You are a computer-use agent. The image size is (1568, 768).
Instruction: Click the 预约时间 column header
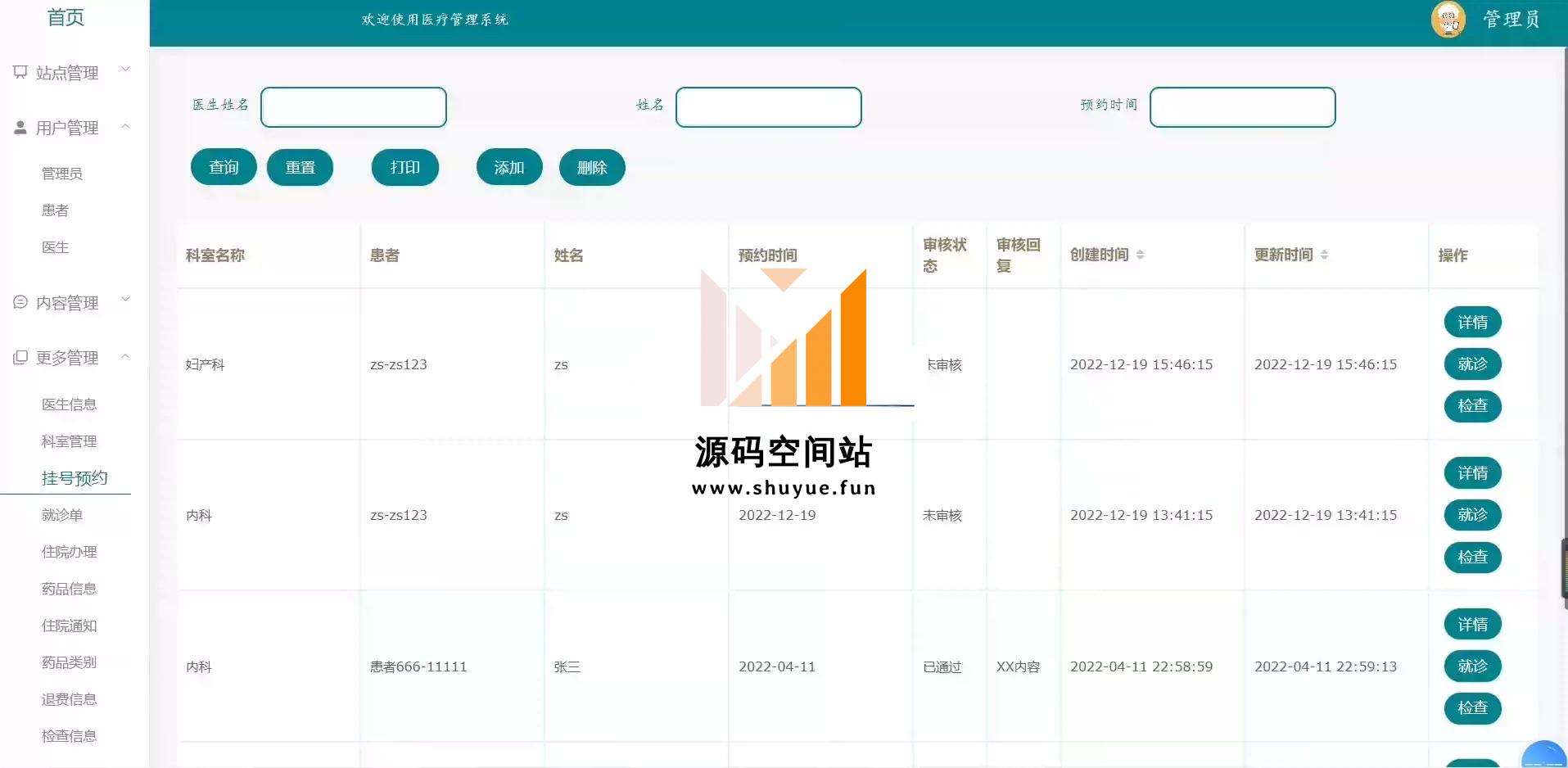click(768, 255)
